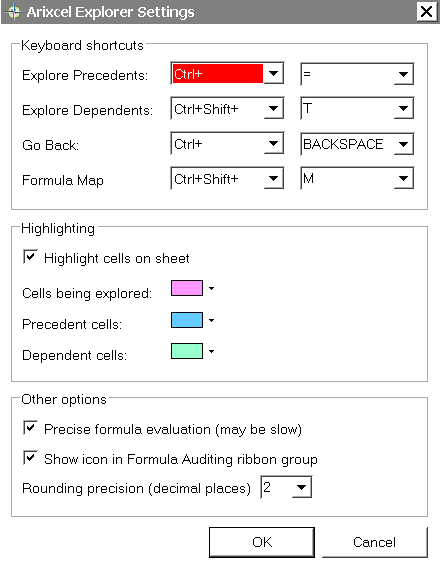
Task: Confirm settings with the OK button
Action: point(262,542)
